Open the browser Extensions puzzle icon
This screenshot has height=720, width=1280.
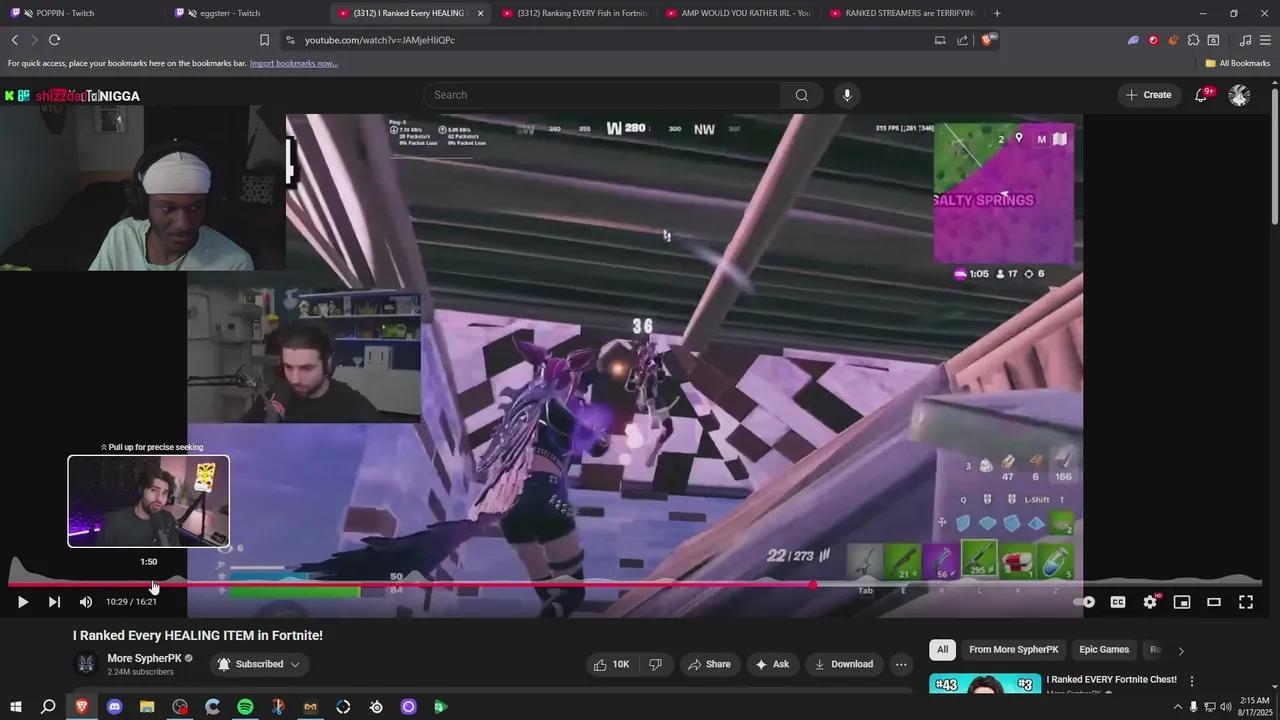(x=1193, y=40)
